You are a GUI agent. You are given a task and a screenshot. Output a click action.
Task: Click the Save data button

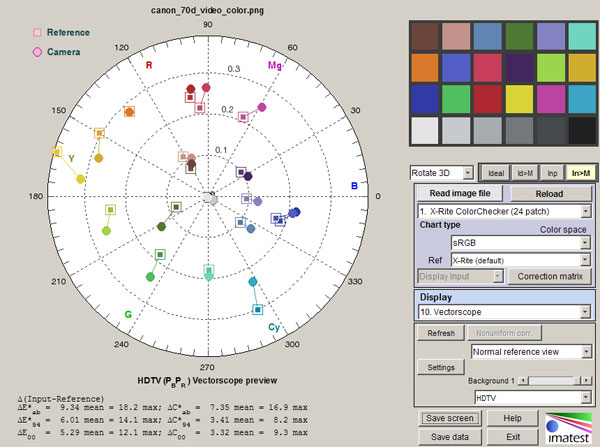(450, 437)
